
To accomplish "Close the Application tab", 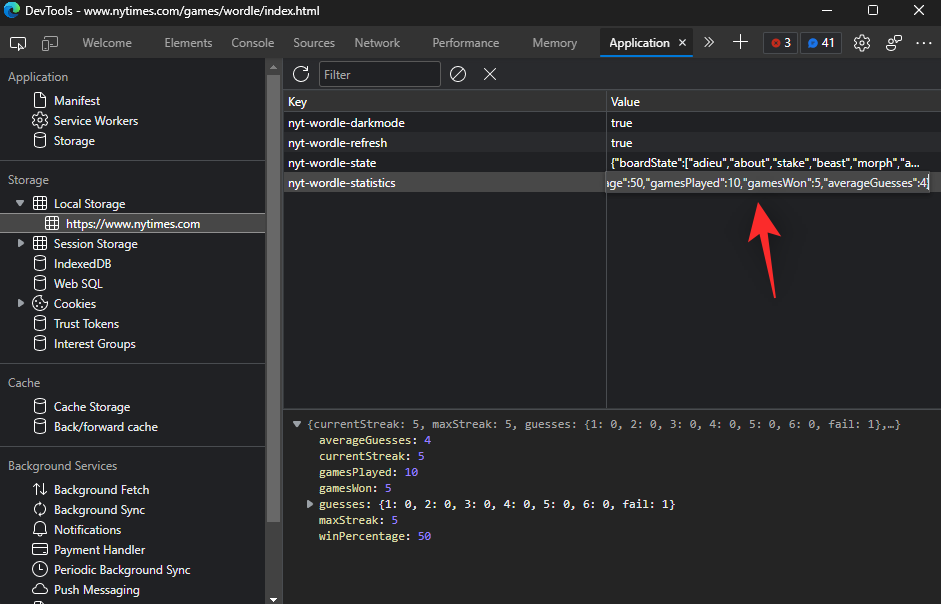I will coord(683,43).
